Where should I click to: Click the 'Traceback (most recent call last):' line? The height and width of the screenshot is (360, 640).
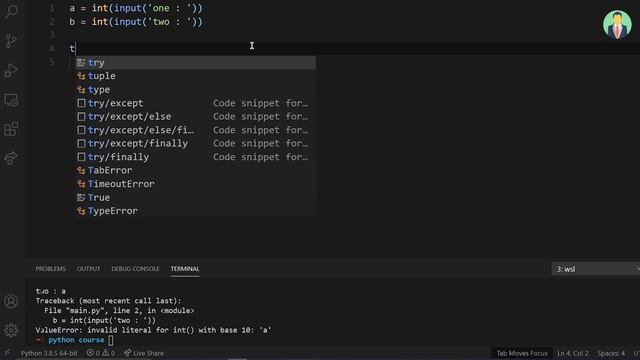[108, 301]
